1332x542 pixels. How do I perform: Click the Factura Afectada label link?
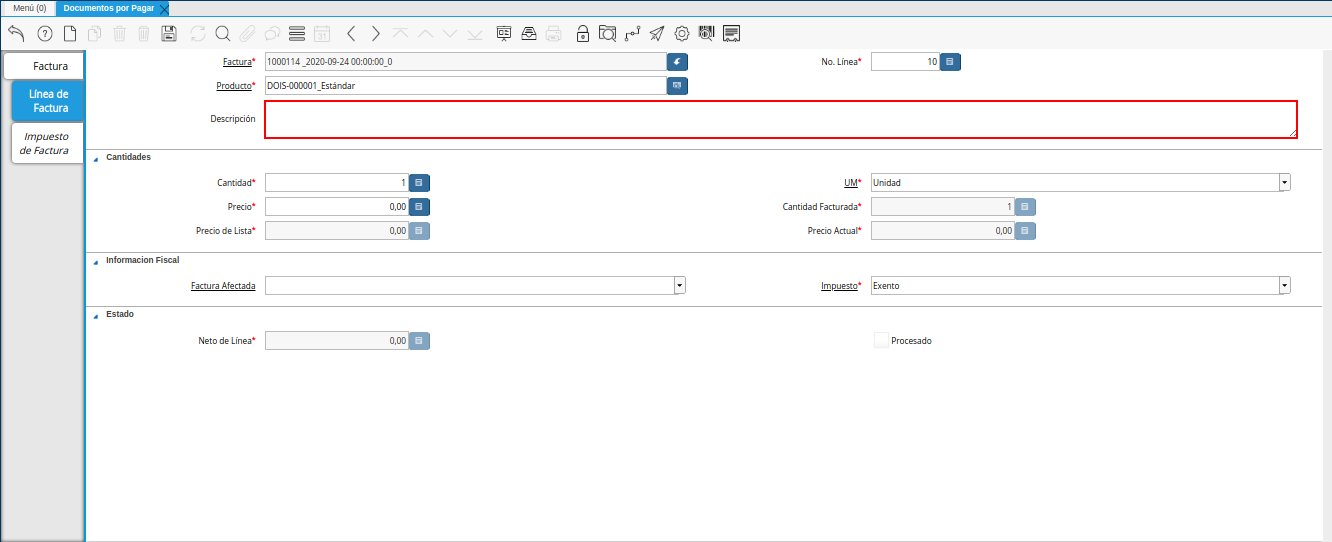click(223, 286)
